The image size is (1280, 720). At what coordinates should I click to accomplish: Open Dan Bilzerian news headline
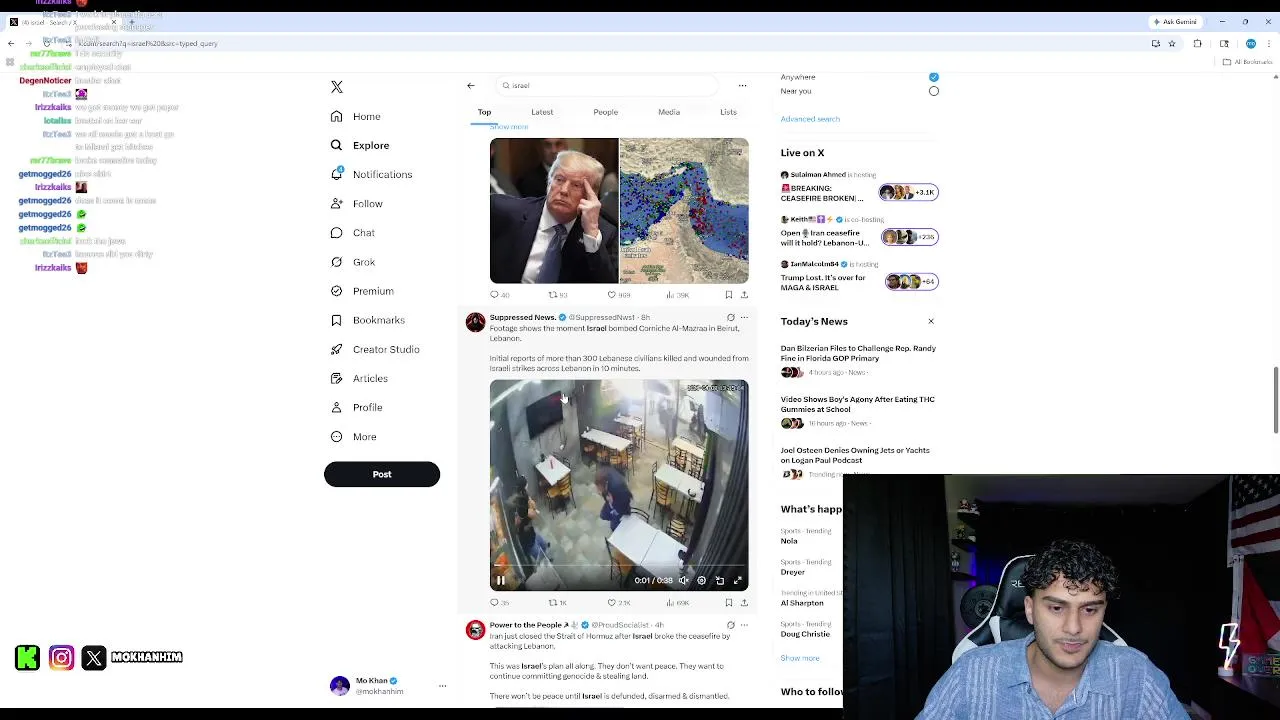pyautogui.click(x=858, y=353)
